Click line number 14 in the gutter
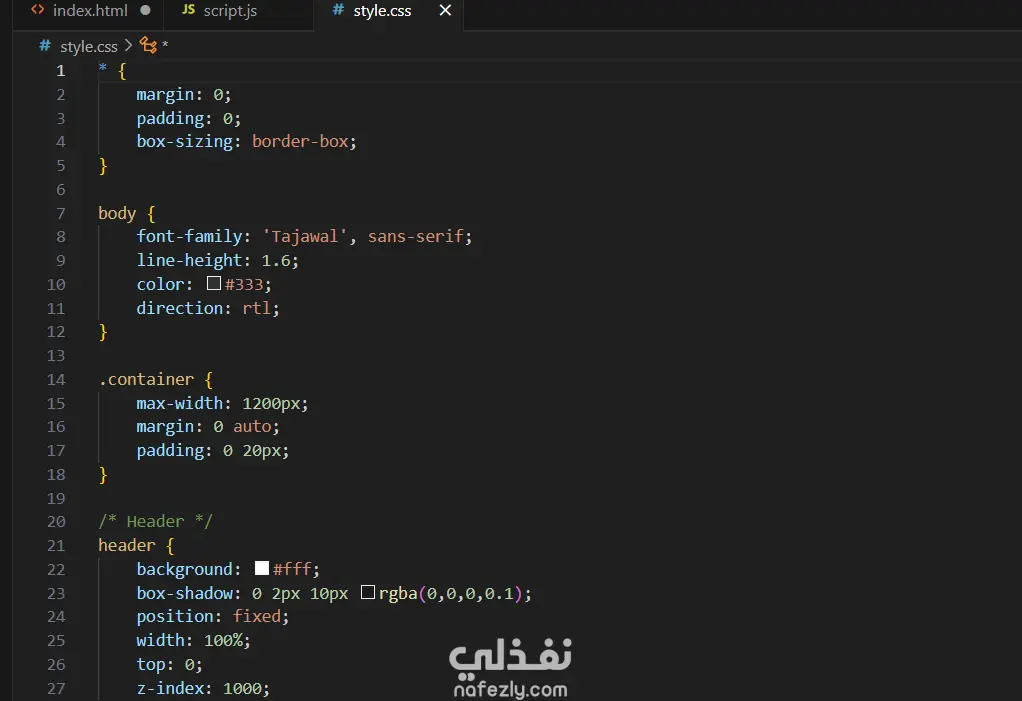Image resolution: width=1022 pixels, height=701 pixels. (56, 379)
